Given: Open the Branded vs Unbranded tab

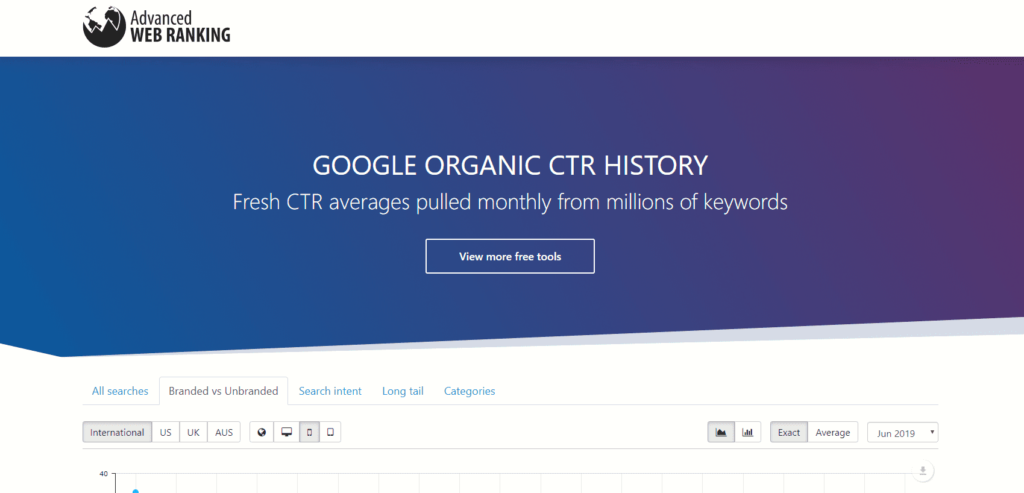Looking at the screenshot, I should click(223, 391).
